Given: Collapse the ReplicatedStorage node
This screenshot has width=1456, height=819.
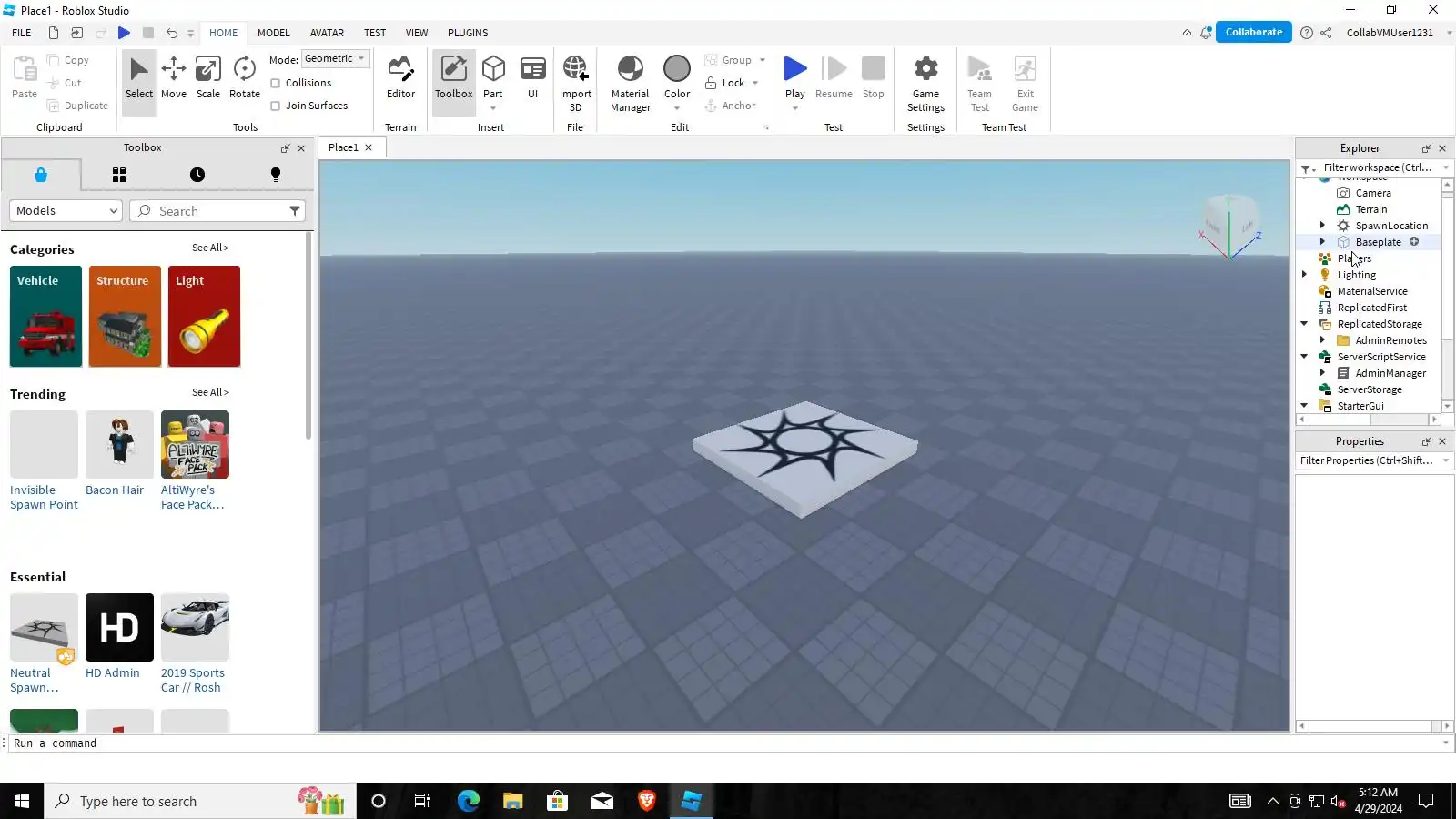Looking at the screenshot, I should pyautogui.click(x=1304, y=323).
